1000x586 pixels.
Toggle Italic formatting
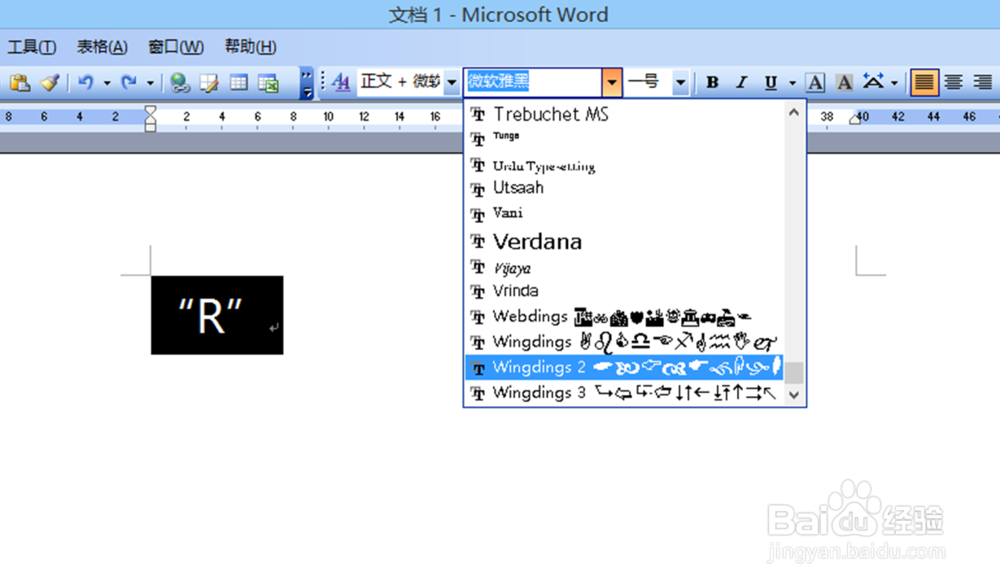click(742, 82)
